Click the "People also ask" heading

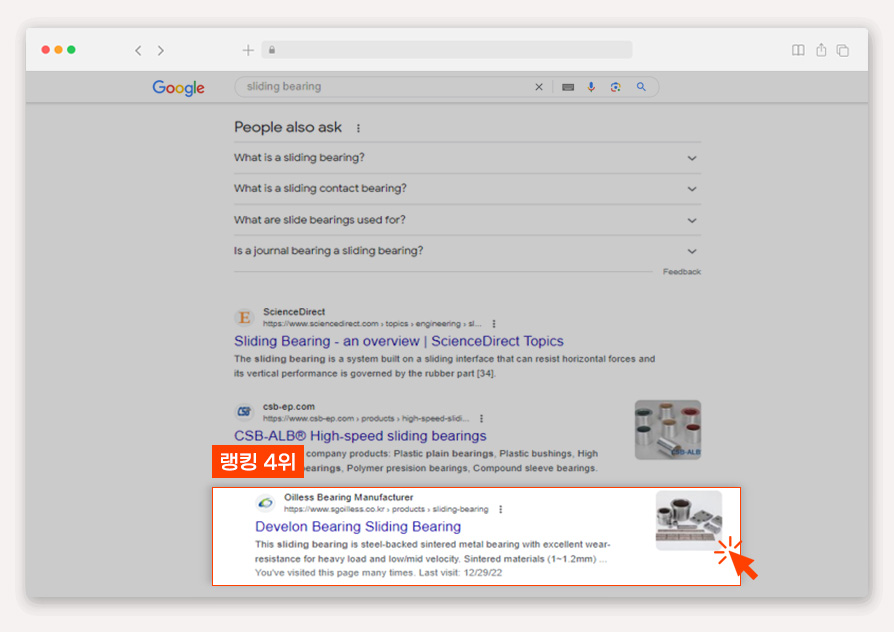pos(288,127)
